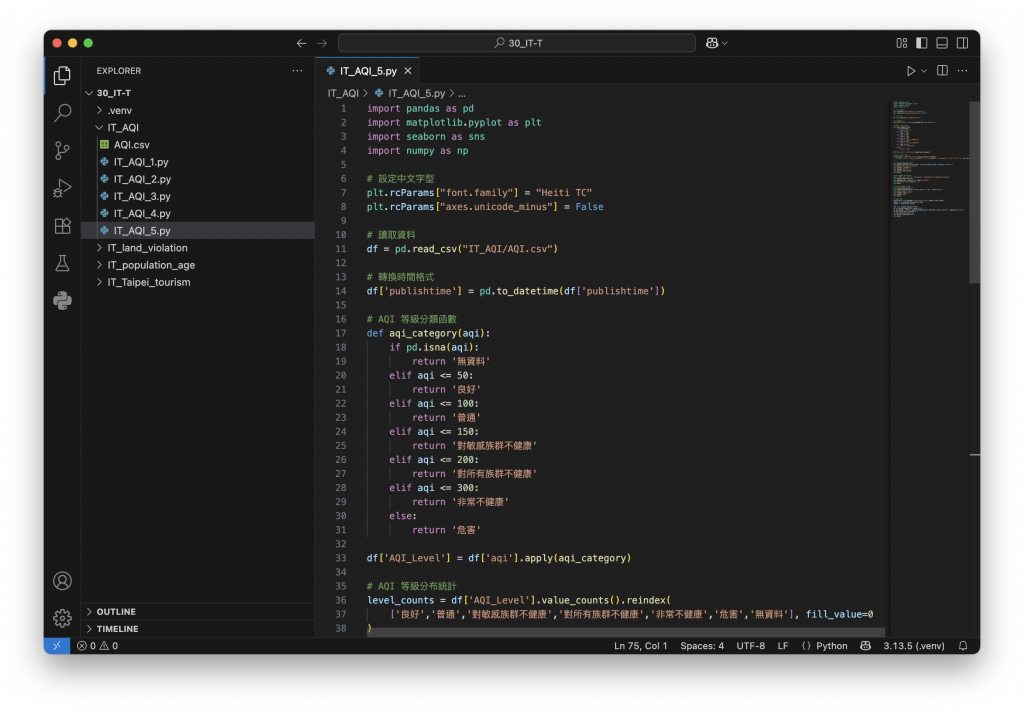Open notifications bell

(963, 645)
